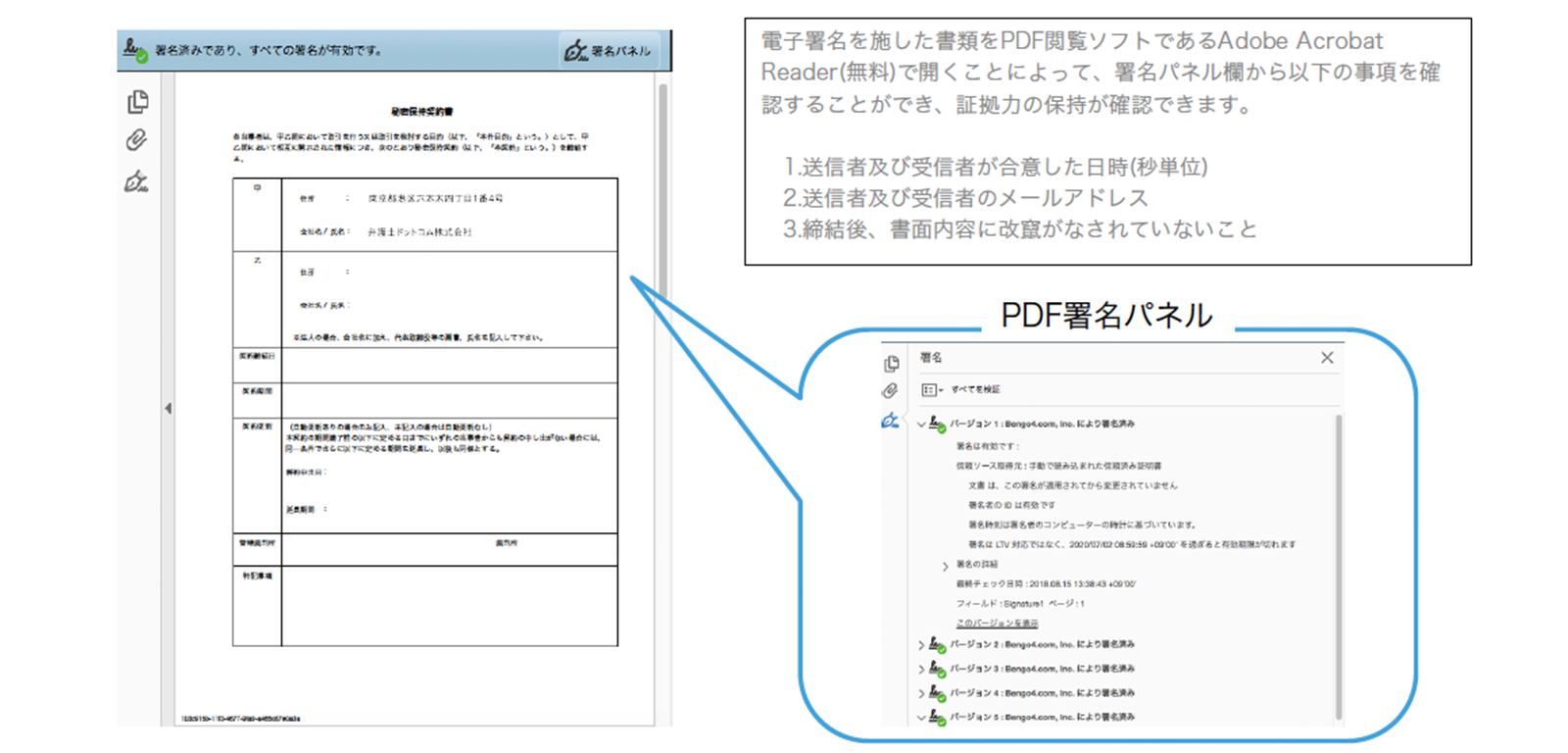Expand the バージョン 4 signature entry
Viewport: 1568px width, 753px height.
[921, 693]
